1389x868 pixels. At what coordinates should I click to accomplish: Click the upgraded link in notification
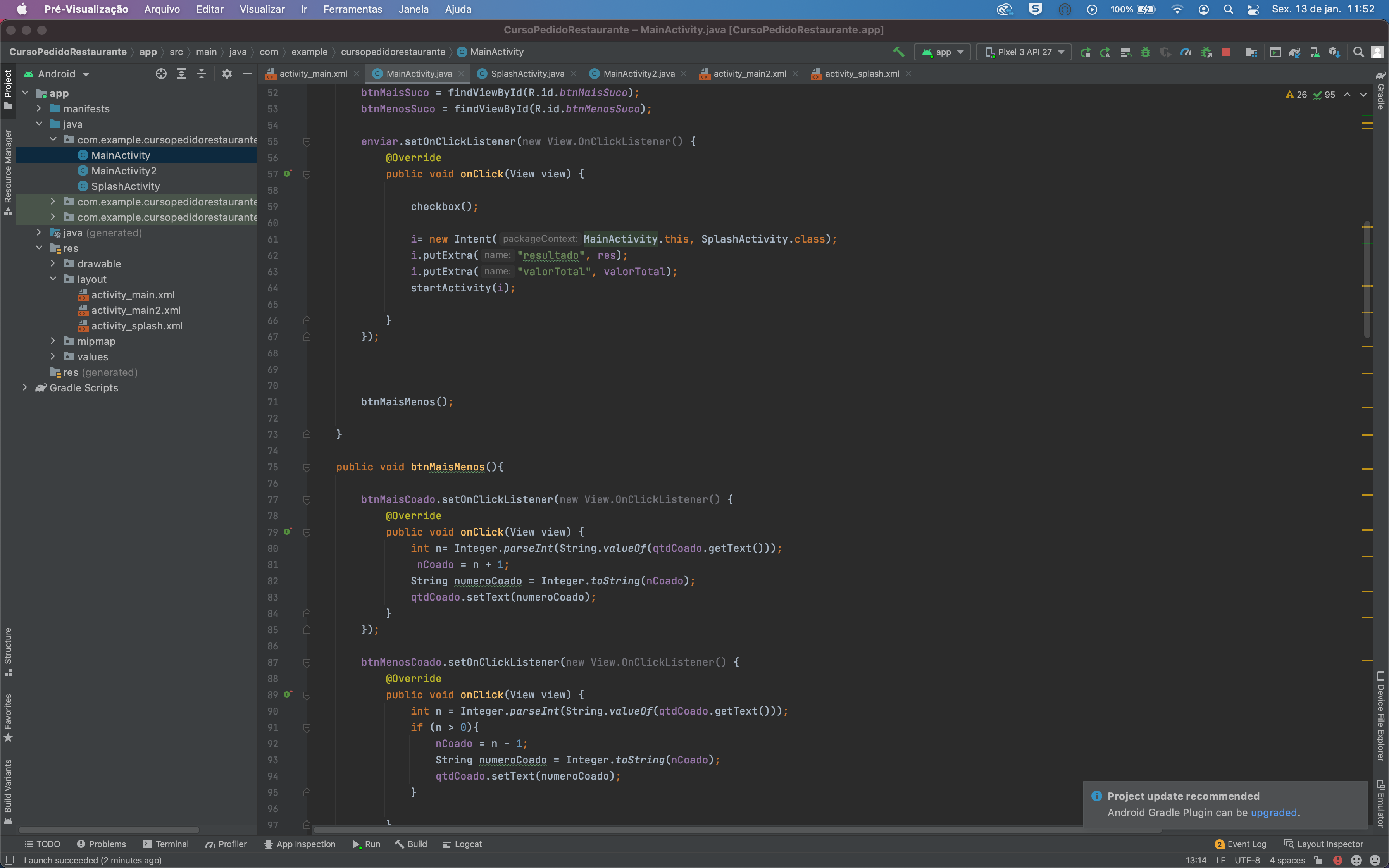[1274, 812]
